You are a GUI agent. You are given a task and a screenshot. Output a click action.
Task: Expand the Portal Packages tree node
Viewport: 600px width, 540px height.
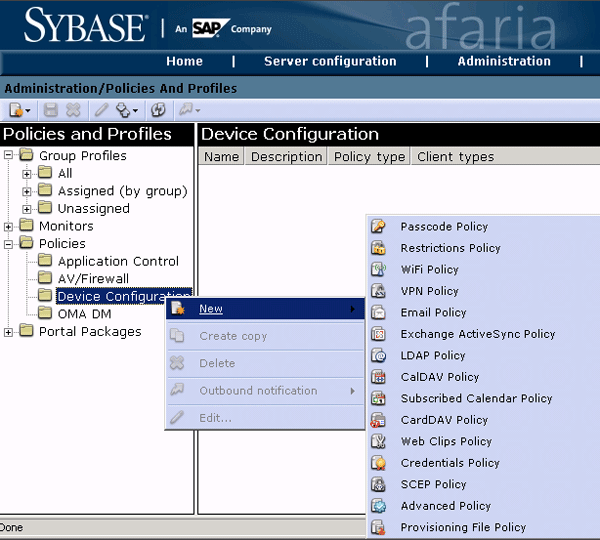pos(8,332)
